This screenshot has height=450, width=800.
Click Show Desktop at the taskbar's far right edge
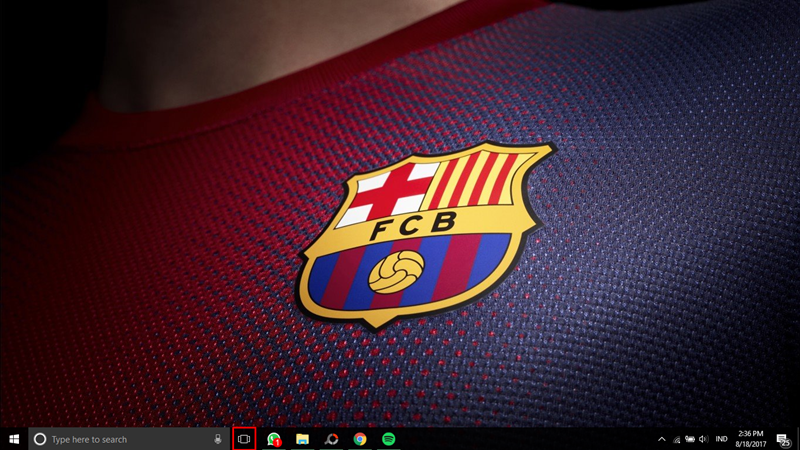798,439
